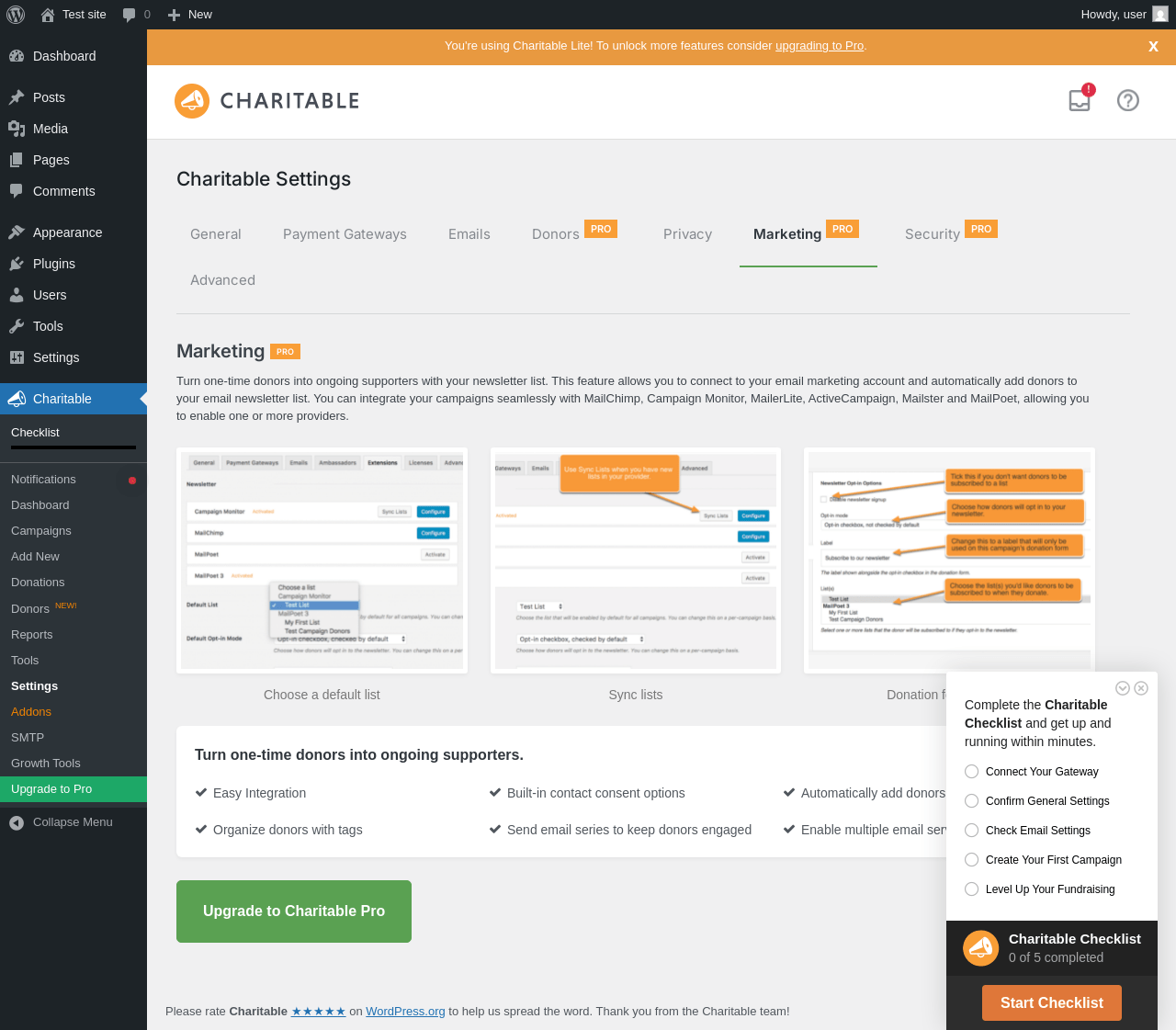
Task: Click Upgrade to Pro sidebar item
Action: [x=73, y=789]
